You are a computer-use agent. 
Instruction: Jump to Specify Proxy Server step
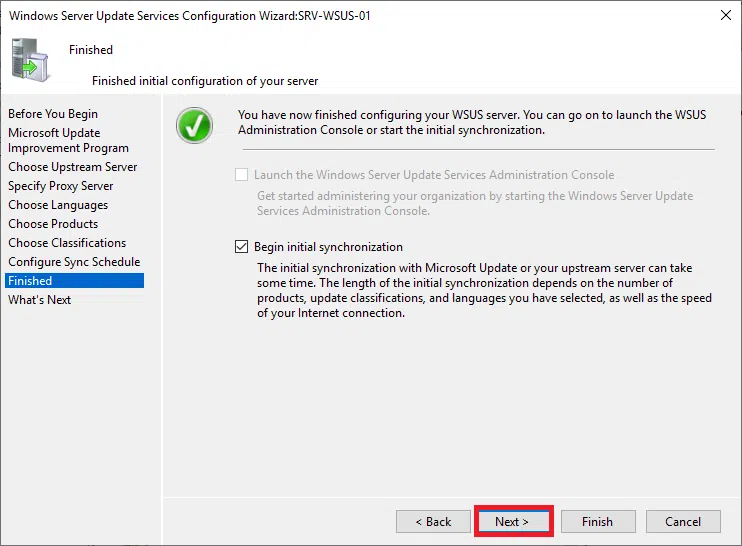pos(61,186)
